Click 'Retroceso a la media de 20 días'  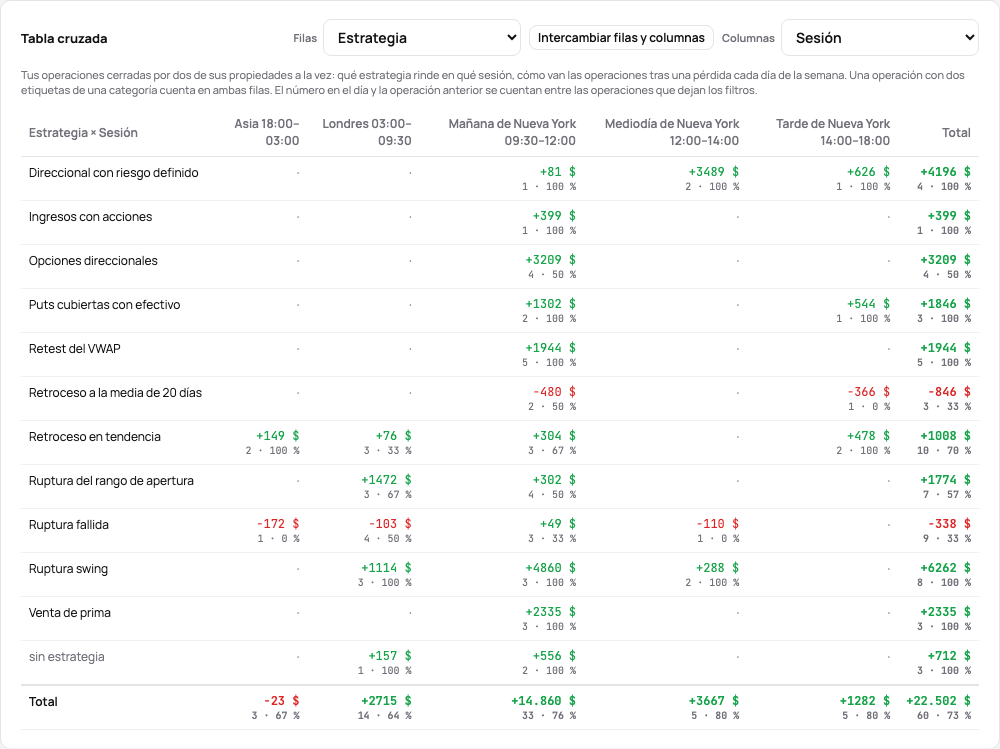[115, 393]
